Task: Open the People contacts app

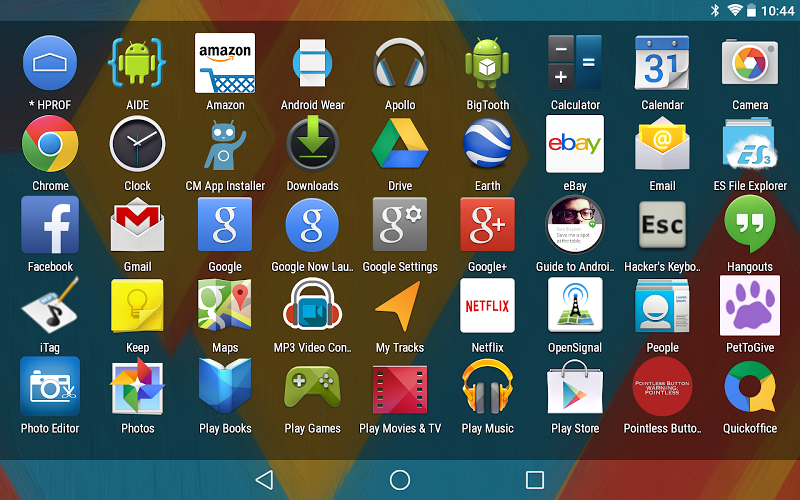Action: click(662, 305)
